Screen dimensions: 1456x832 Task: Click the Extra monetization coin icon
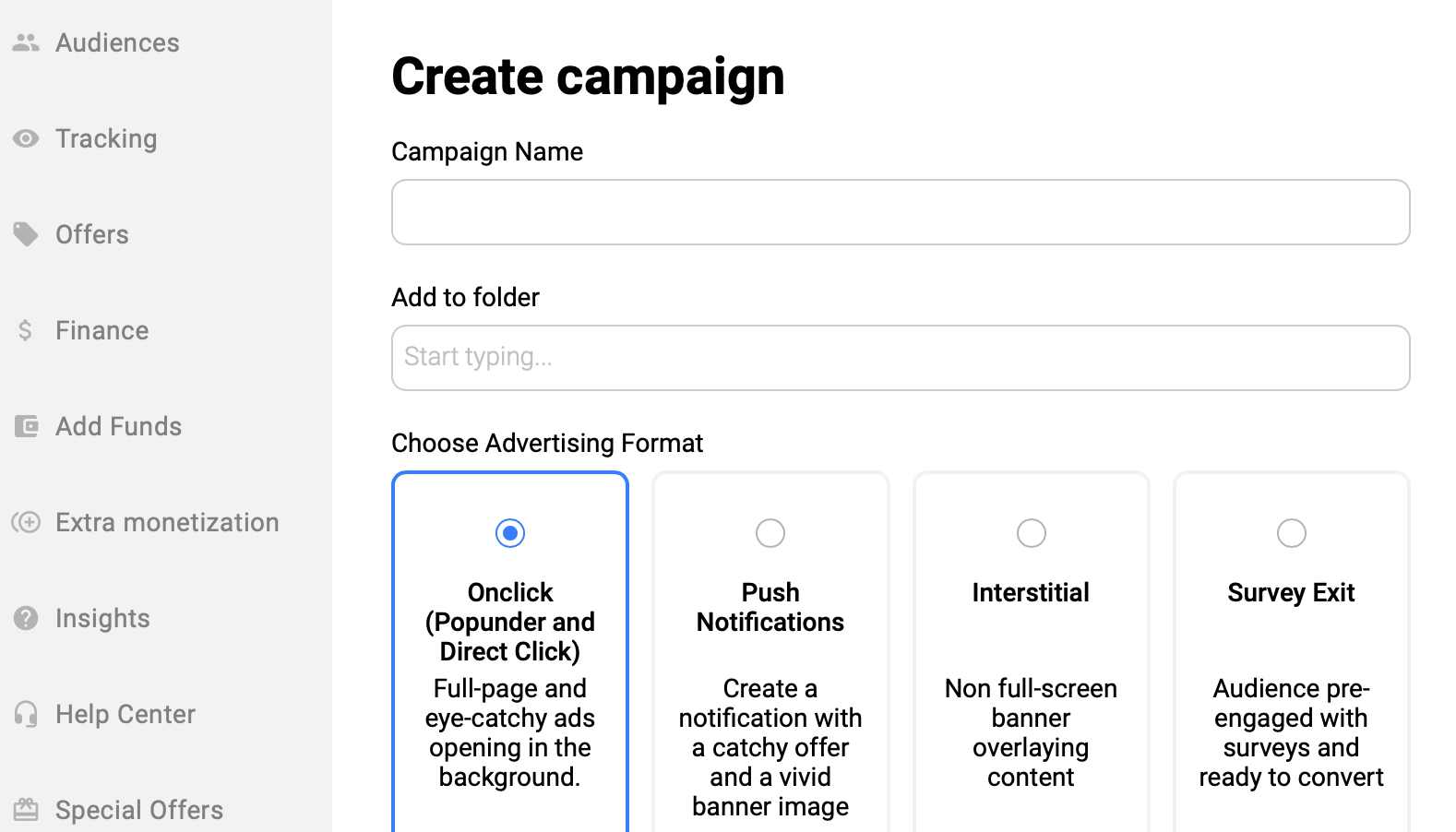coord(26,522)
